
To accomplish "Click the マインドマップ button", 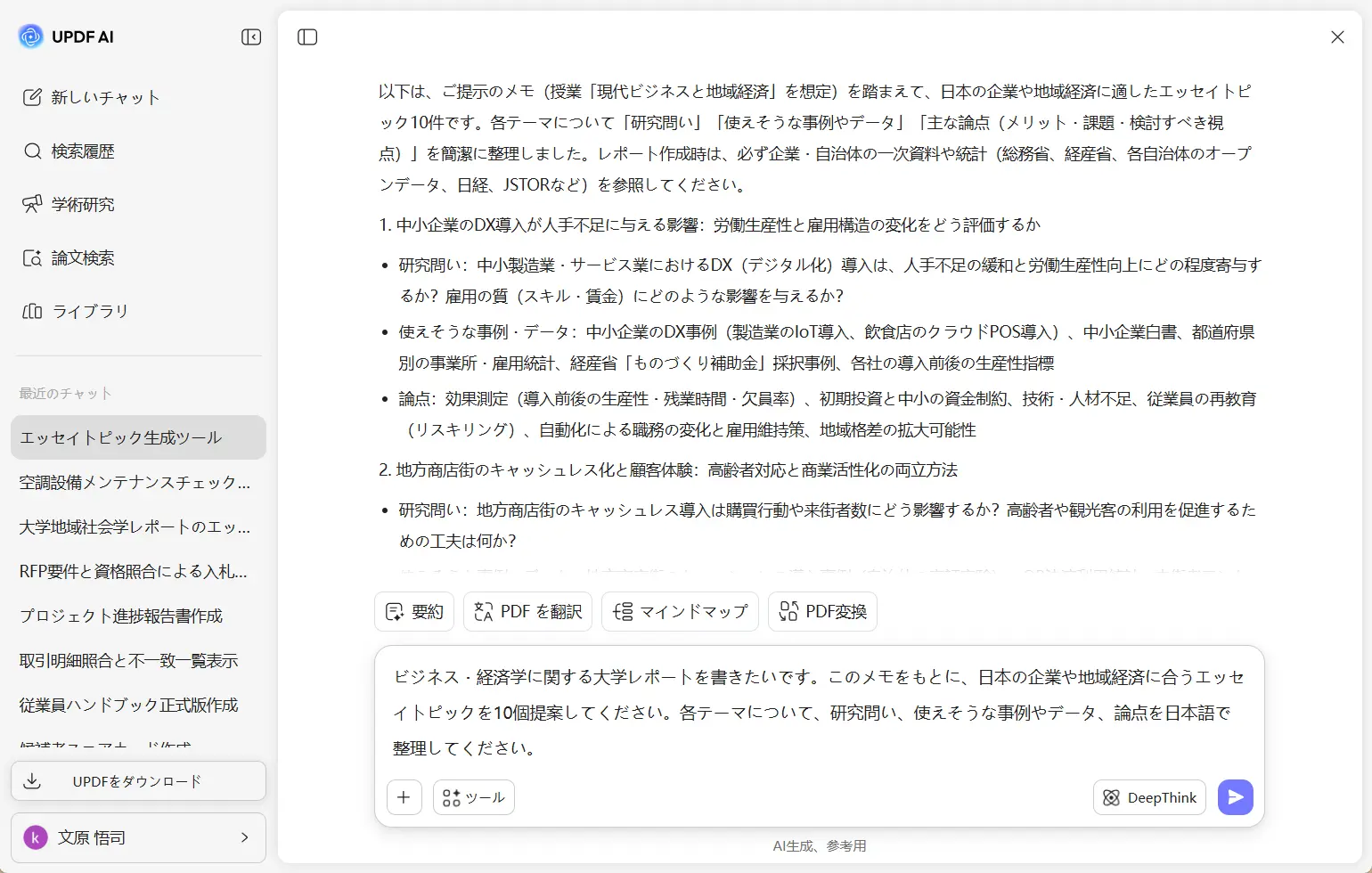I will pyautogui.click(x=680, y=611).
